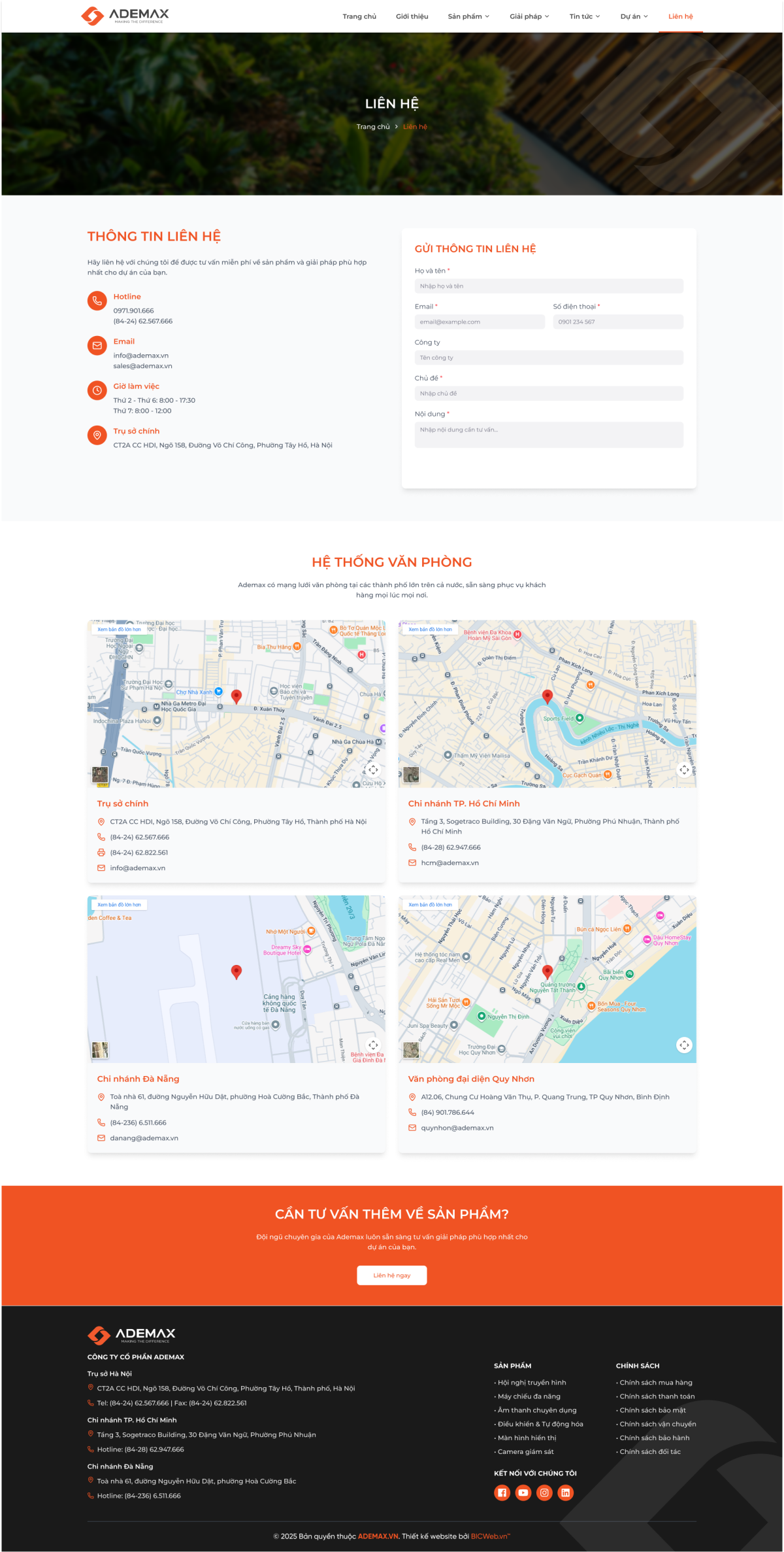Expand the Dự án dropdown menu
The height and width of the screenshot is (1552, 784).
634,16
